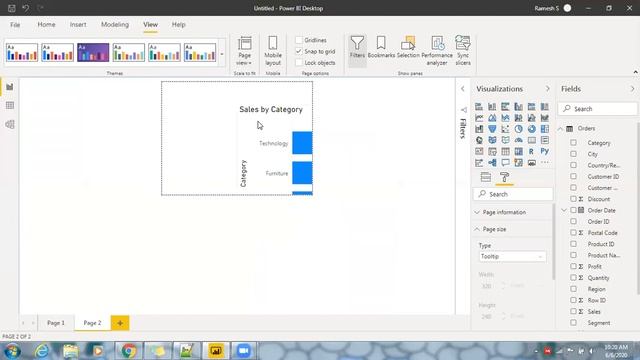640x360 pixels.
Task: Open the Performance analyzer pane
Action: click(437, 51)
